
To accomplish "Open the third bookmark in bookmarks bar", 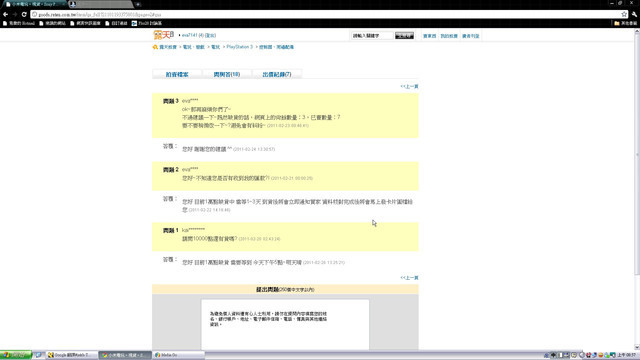I will (x=85, y=23).
